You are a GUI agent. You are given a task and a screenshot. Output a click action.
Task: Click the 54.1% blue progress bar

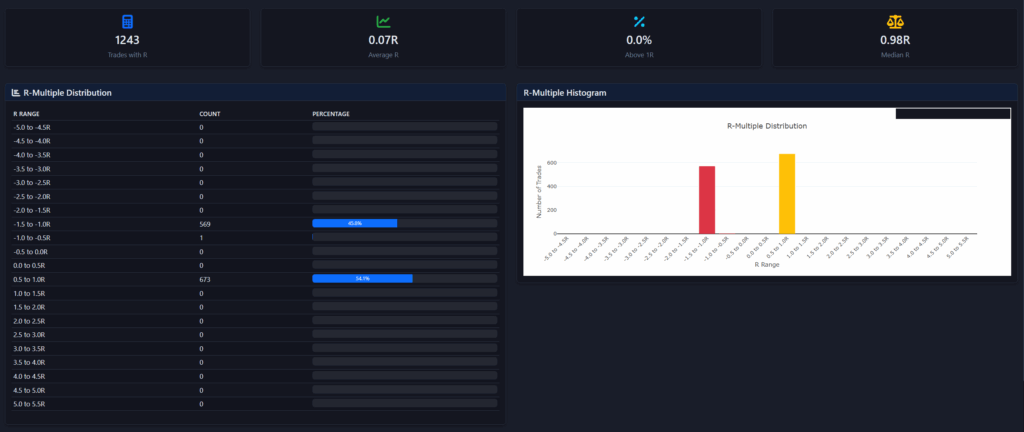(362, 279)
